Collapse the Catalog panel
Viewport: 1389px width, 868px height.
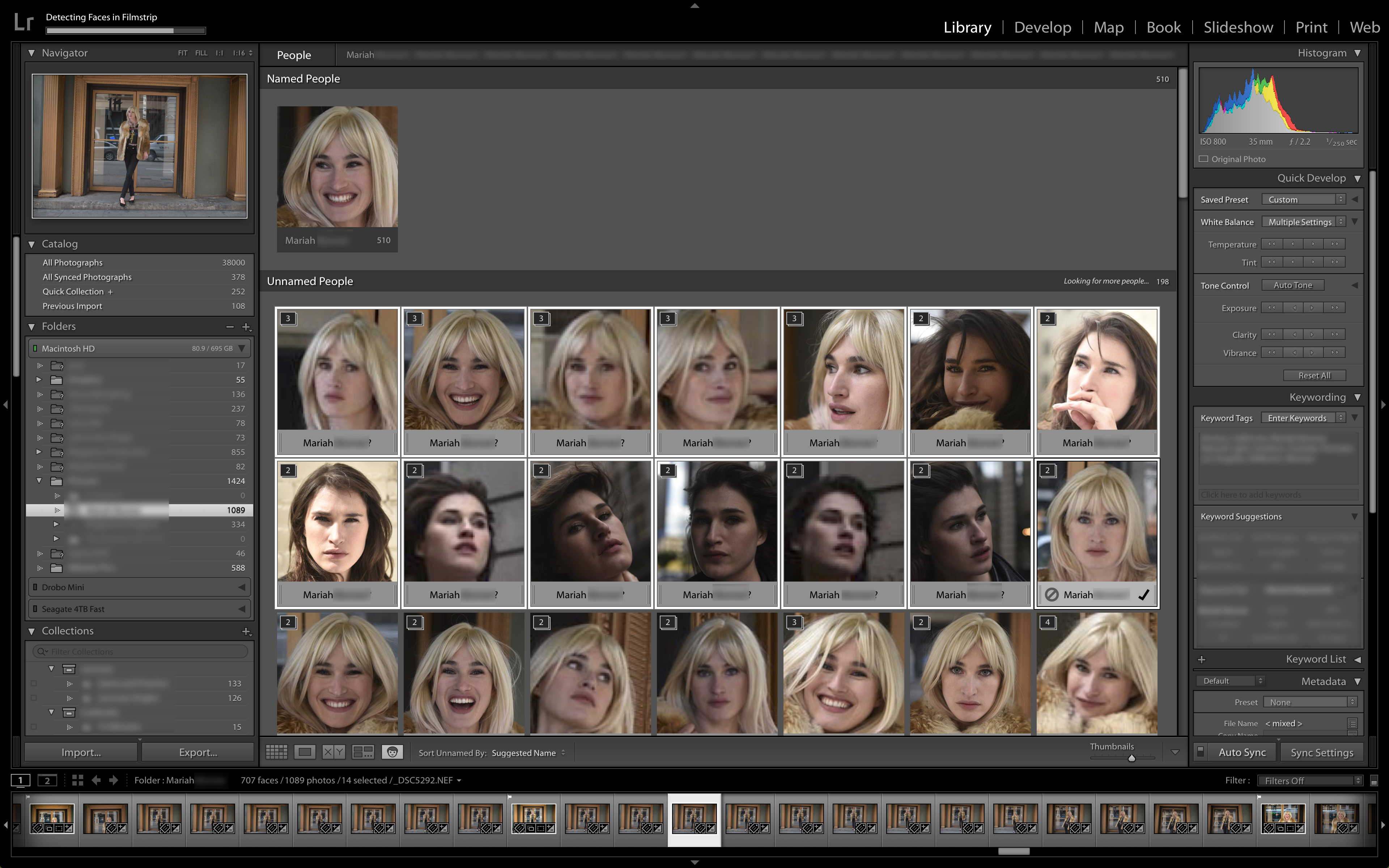[x=31, y=244]
